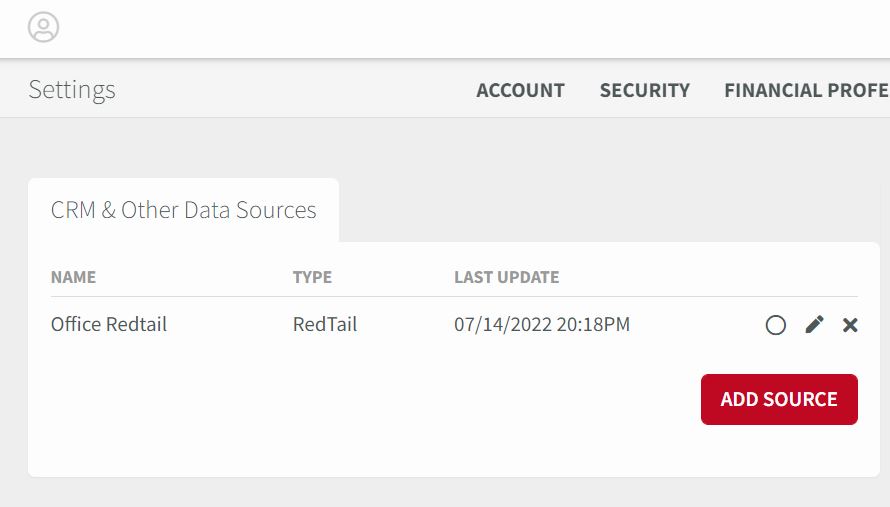Switch to the ACCOUNT tab
This screenshot has height=507, width=890.
pos(520,90)
